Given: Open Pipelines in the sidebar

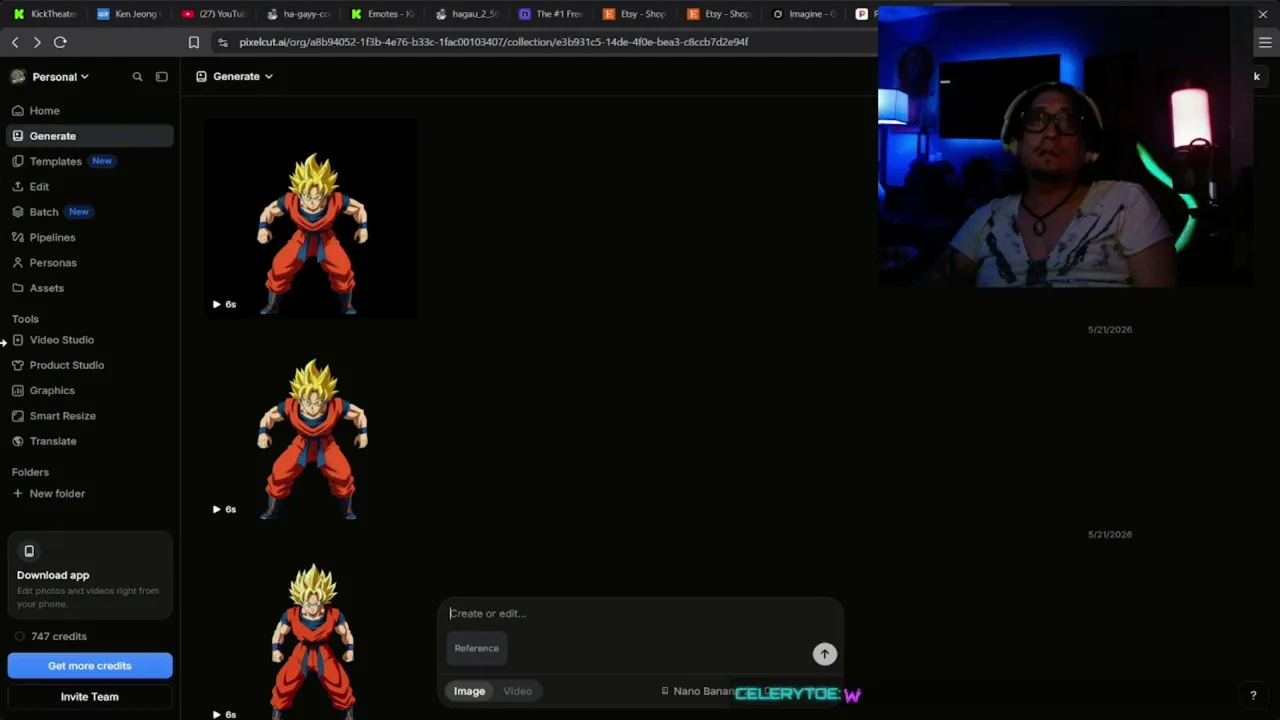Looking at the screenshot, I should point(89,237).
